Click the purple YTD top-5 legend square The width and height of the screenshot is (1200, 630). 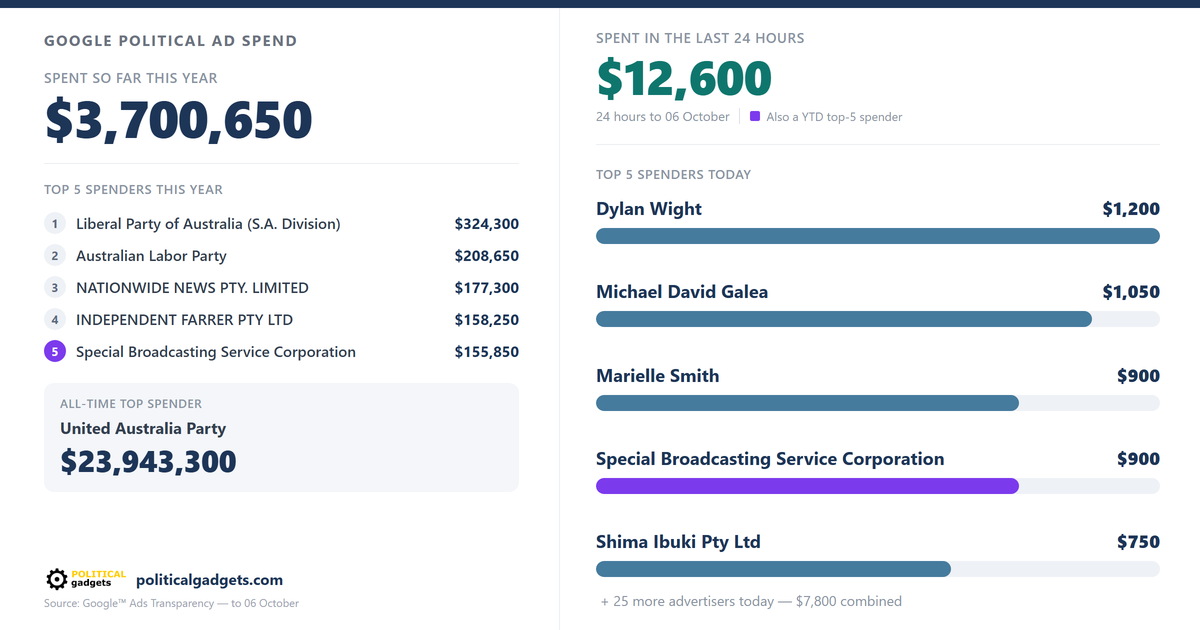pos(755,116)
